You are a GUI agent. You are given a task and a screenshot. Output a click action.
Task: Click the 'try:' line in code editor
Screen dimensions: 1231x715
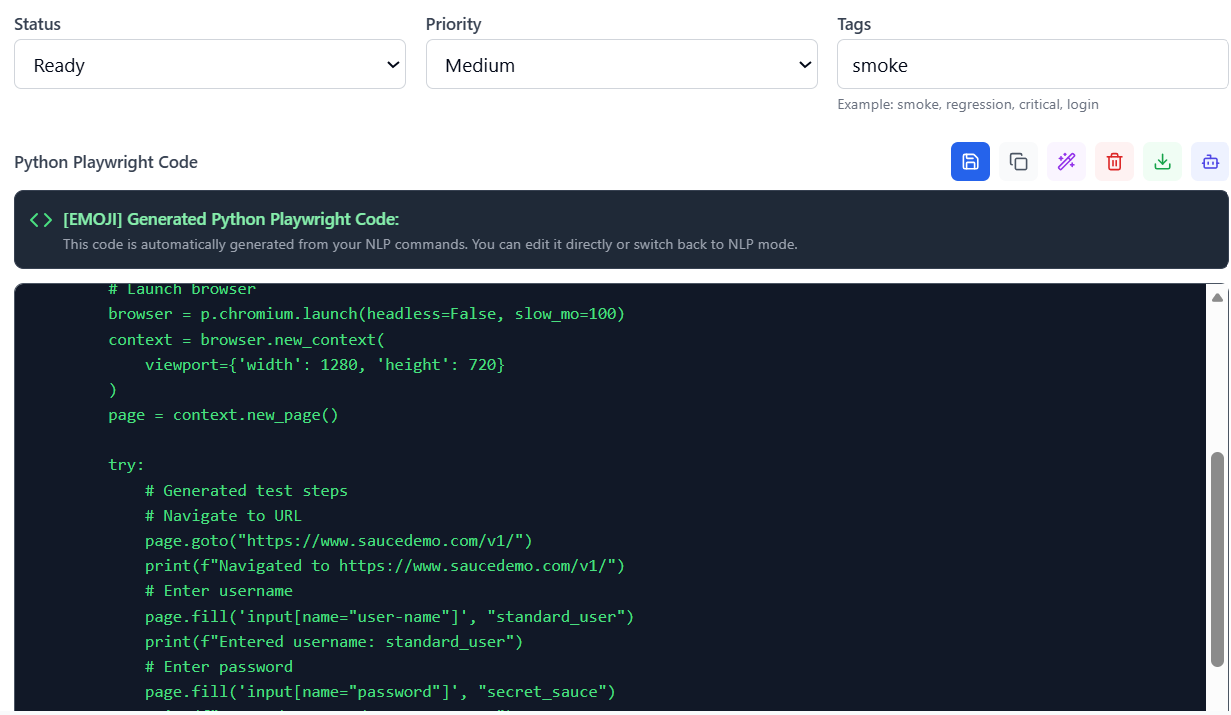coord(127,465)
